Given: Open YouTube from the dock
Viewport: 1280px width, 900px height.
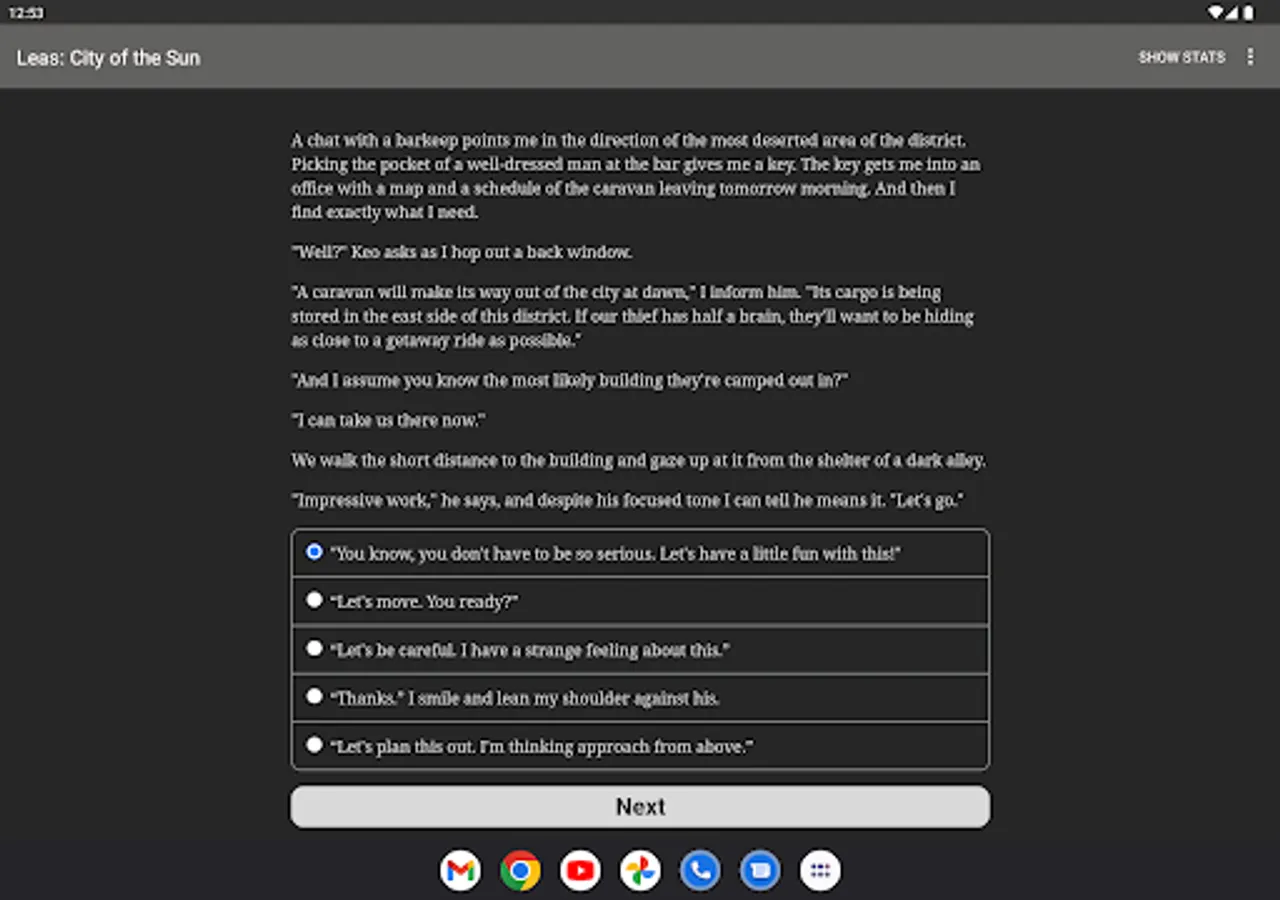Looking at the screenshot, I should pyautogui.click(x=580, y=871).
